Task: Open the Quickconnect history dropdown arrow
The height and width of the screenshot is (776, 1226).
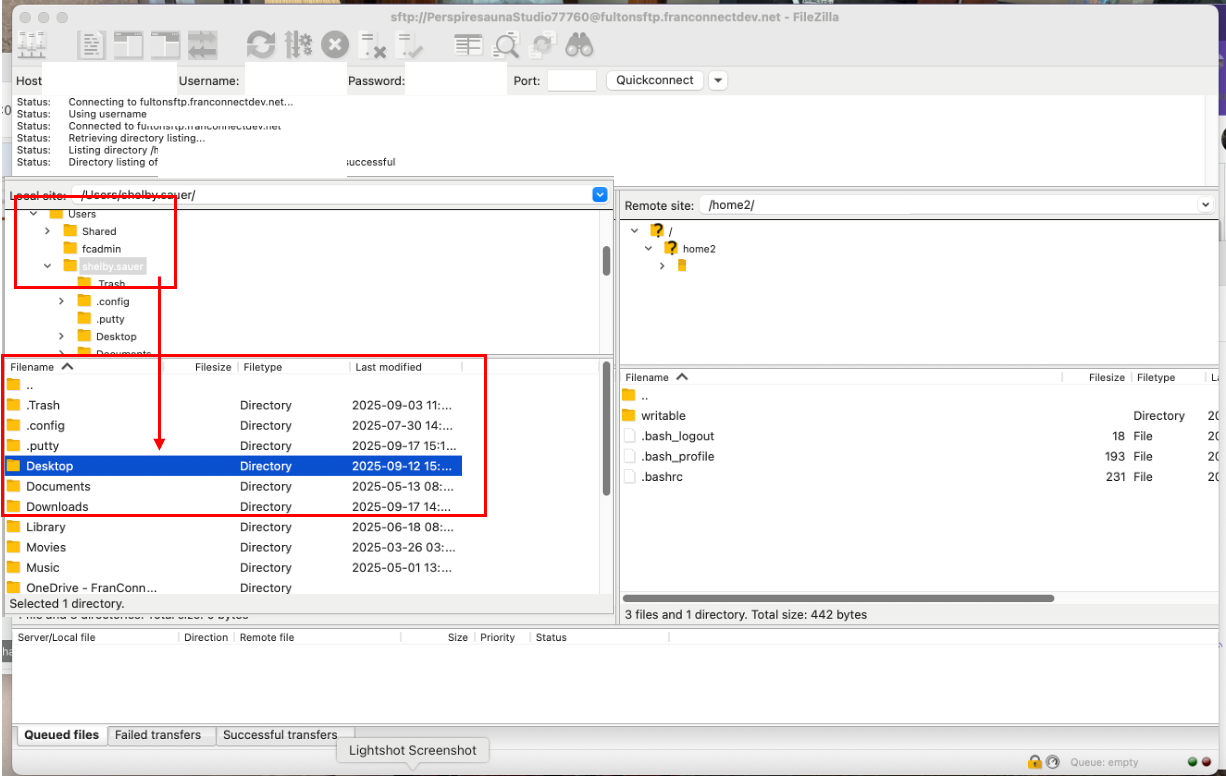Action: pyautogui.click(x=718, y=81)
